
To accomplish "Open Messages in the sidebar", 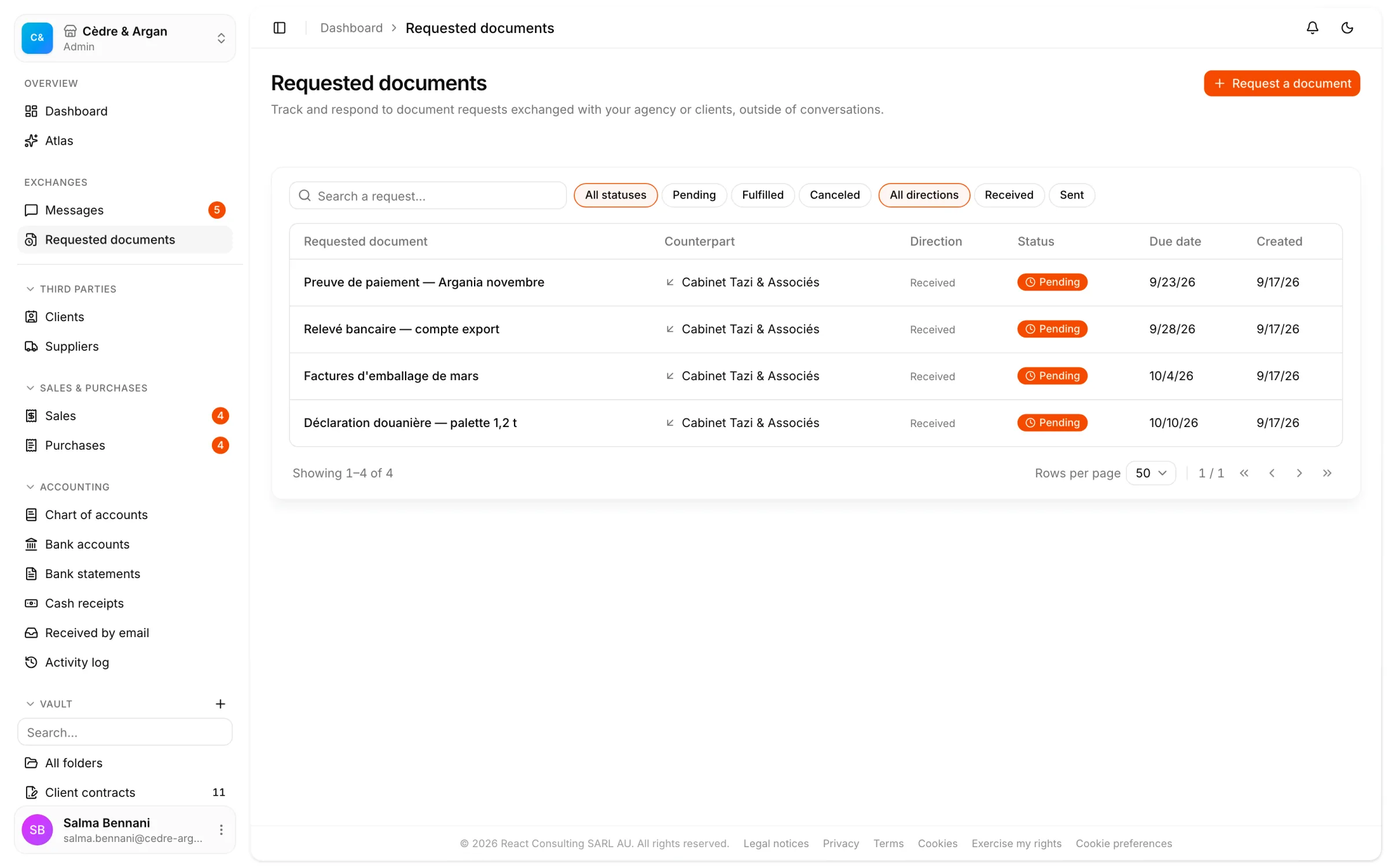I will click(x=125, y=210).
